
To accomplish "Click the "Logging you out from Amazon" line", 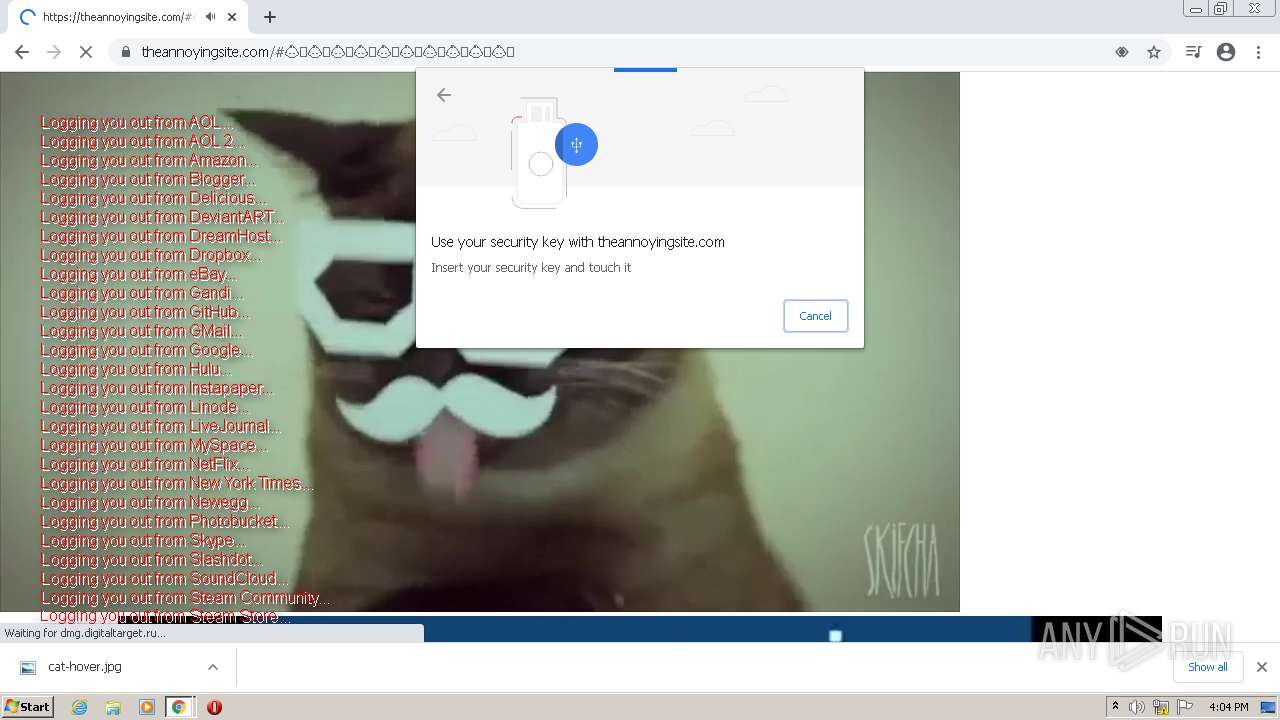I will (149, 160).
